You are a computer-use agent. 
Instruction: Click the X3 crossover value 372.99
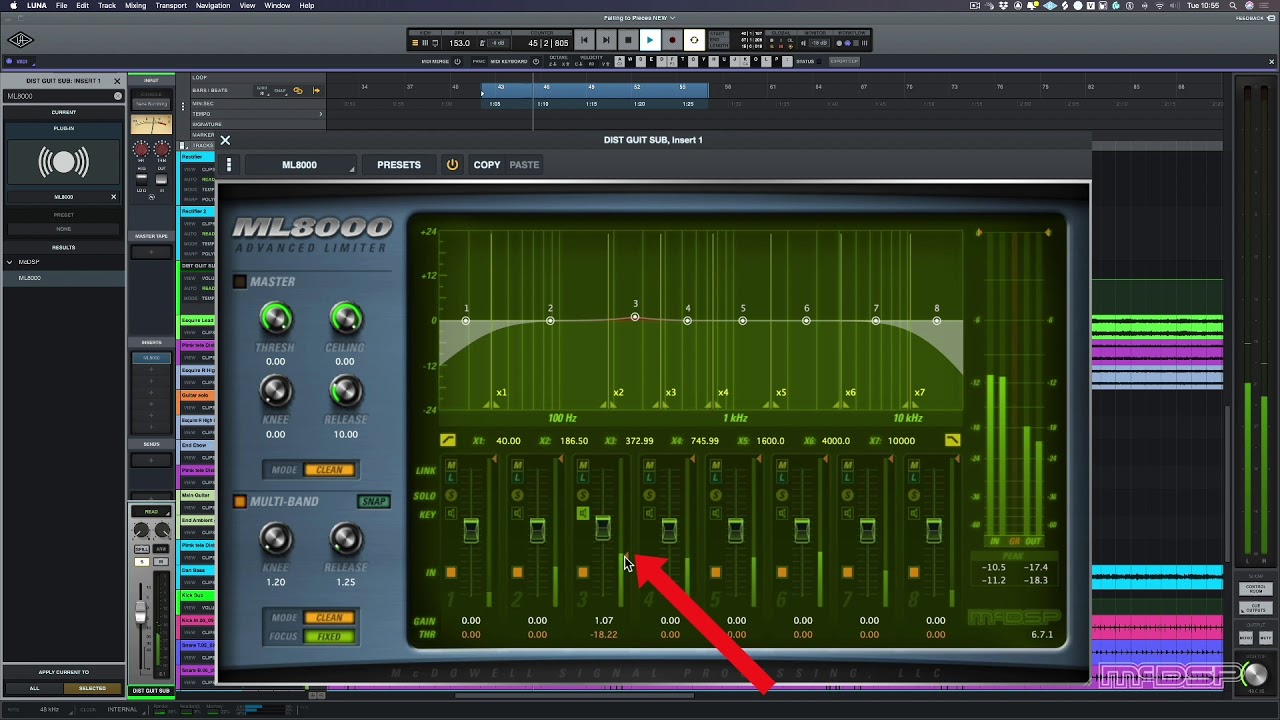pos(639,440)
